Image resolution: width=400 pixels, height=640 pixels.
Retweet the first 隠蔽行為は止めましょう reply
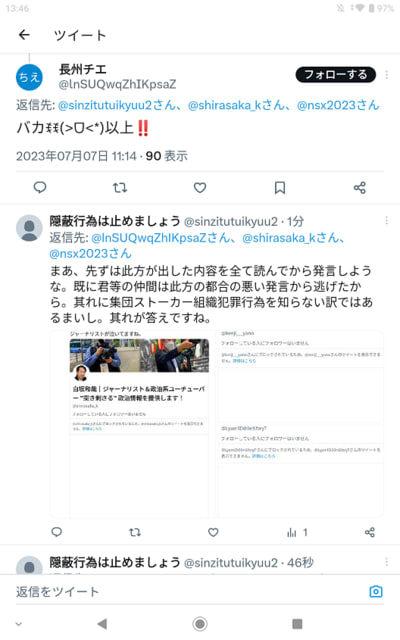(135, 532)
